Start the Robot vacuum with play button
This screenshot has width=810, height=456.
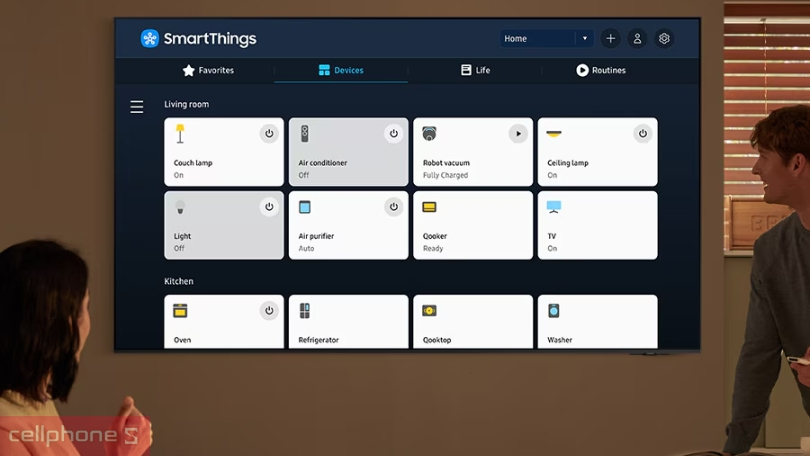(518, 134)
